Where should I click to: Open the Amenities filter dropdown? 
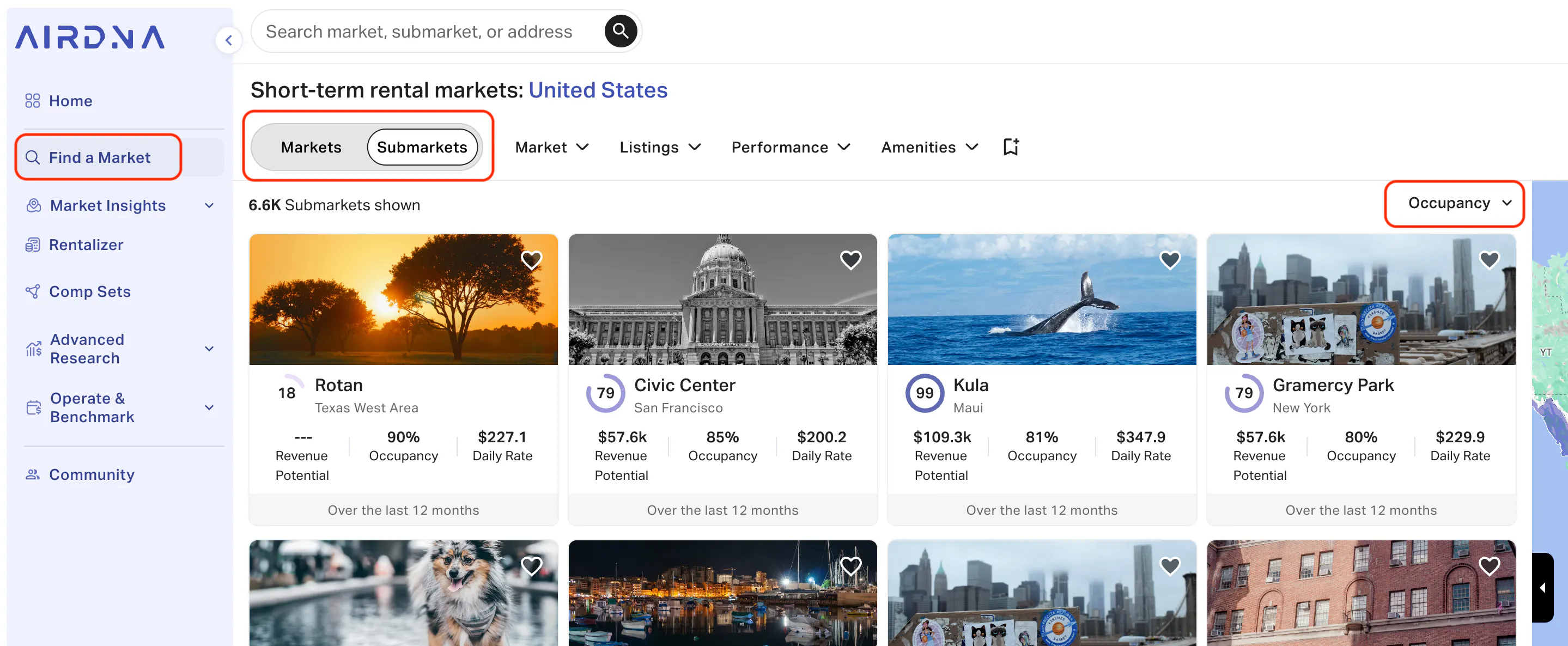(929, 147)
